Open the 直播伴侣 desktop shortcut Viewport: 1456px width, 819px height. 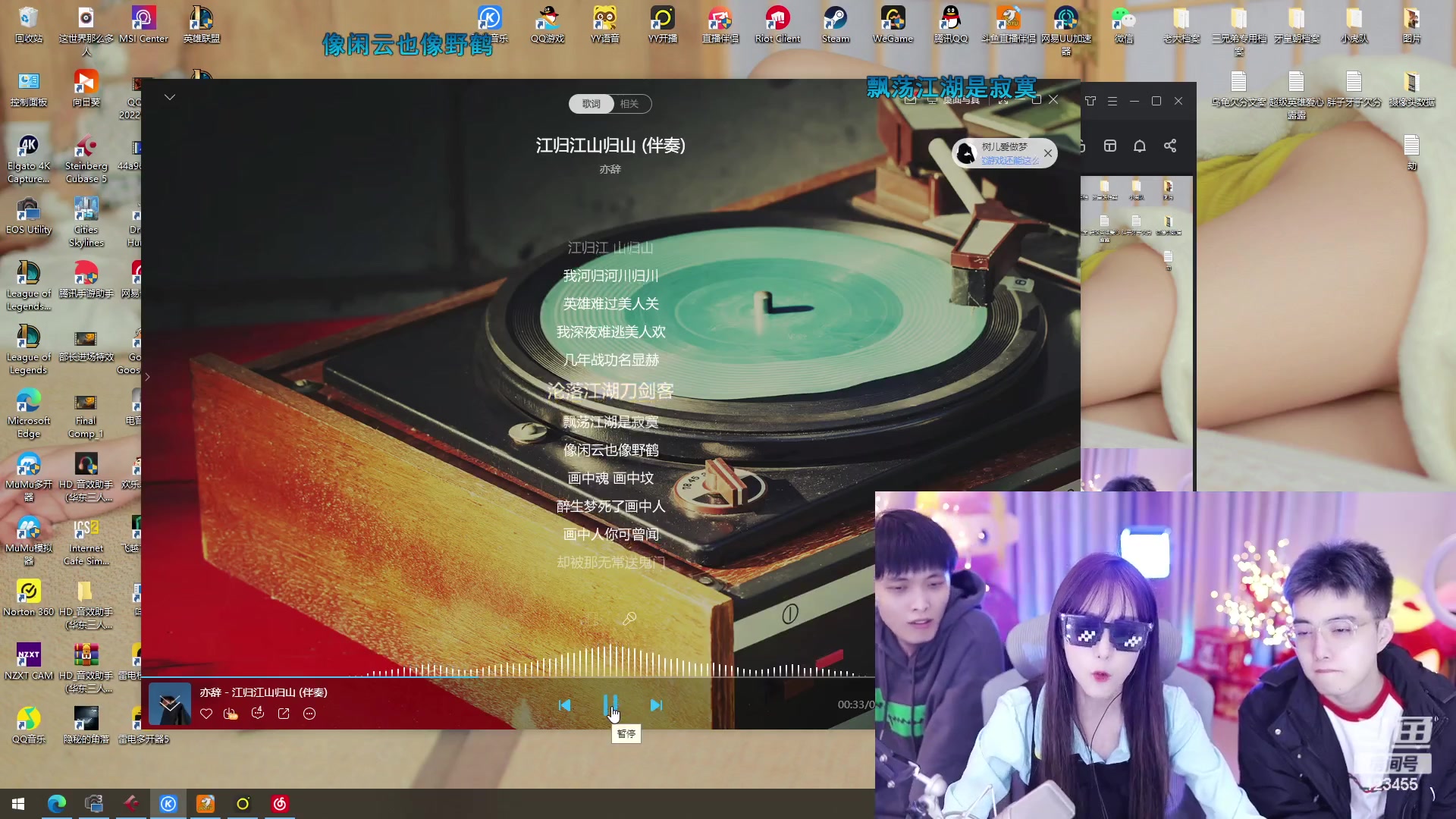pyautogui.click(x=720, y=24)
